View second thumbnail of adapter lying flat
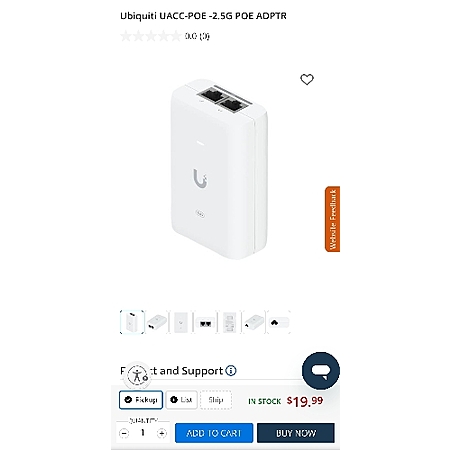This screenshot has width=450, height=450. pos(157,322)
